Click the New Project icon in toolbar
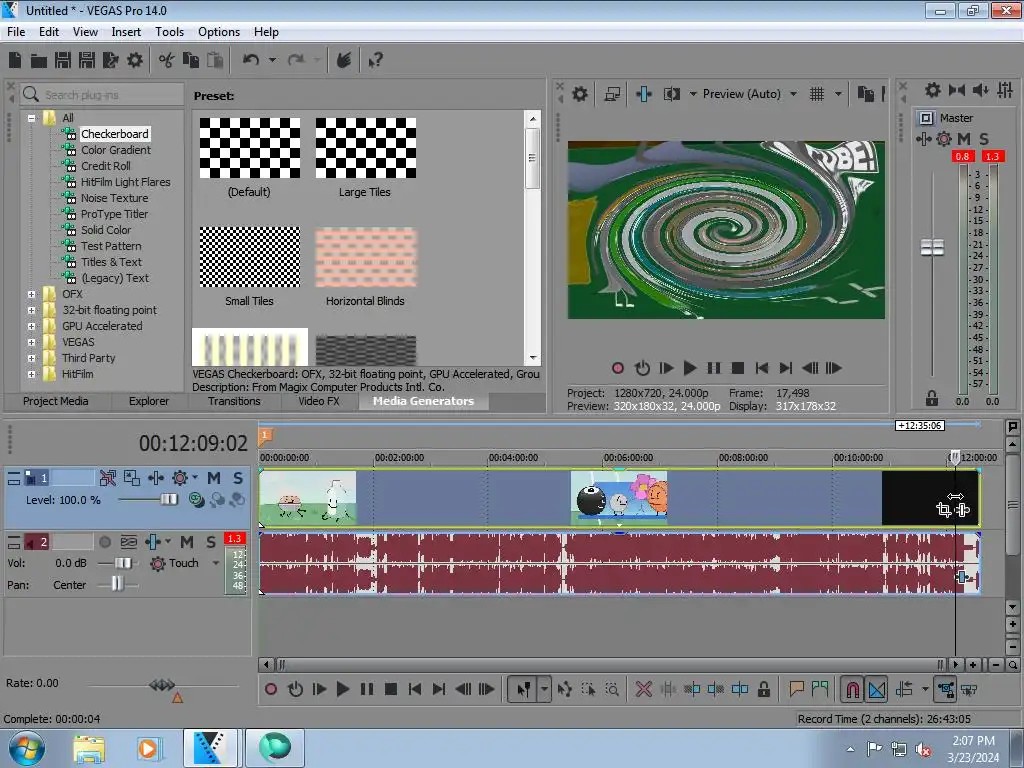The height and width of the screenshot is (768, 1024). click(15, 61)
